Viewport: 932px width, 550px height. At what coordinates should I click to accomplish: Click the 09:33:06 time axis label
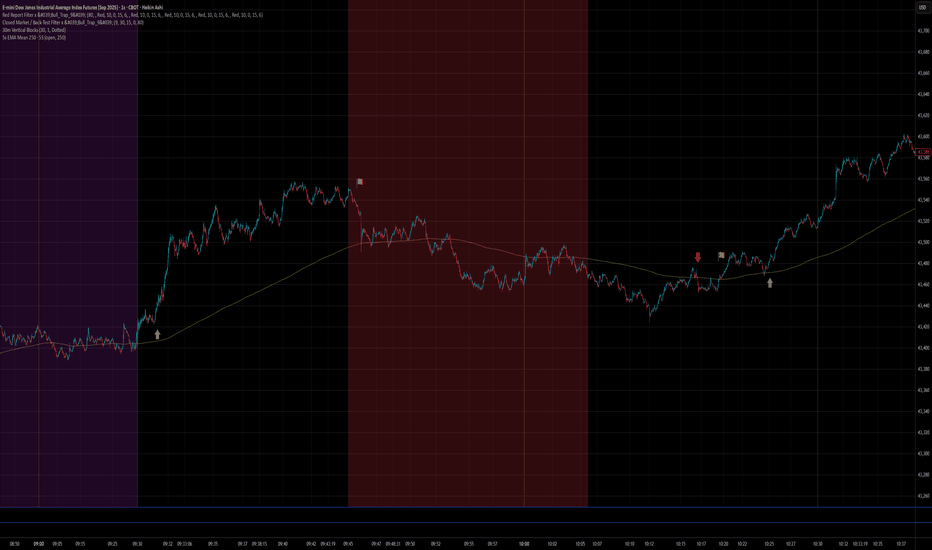tap(184, 544)
